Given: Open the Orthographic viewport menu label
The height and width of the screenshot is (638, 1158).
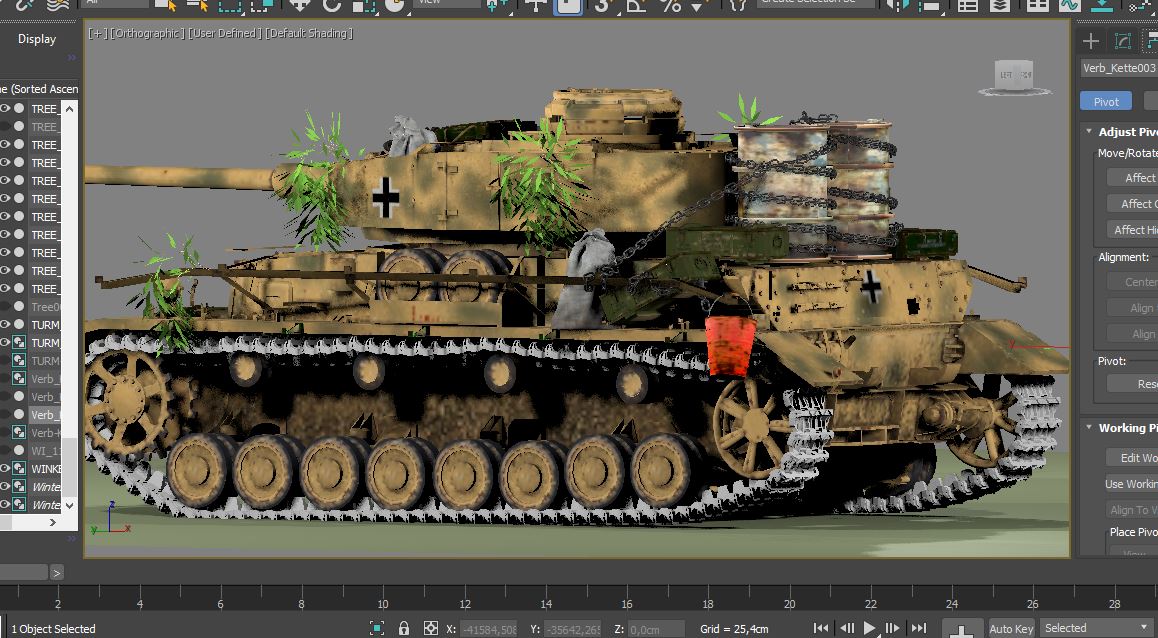Looking at the screenshot, I should (x=146, y=34).
